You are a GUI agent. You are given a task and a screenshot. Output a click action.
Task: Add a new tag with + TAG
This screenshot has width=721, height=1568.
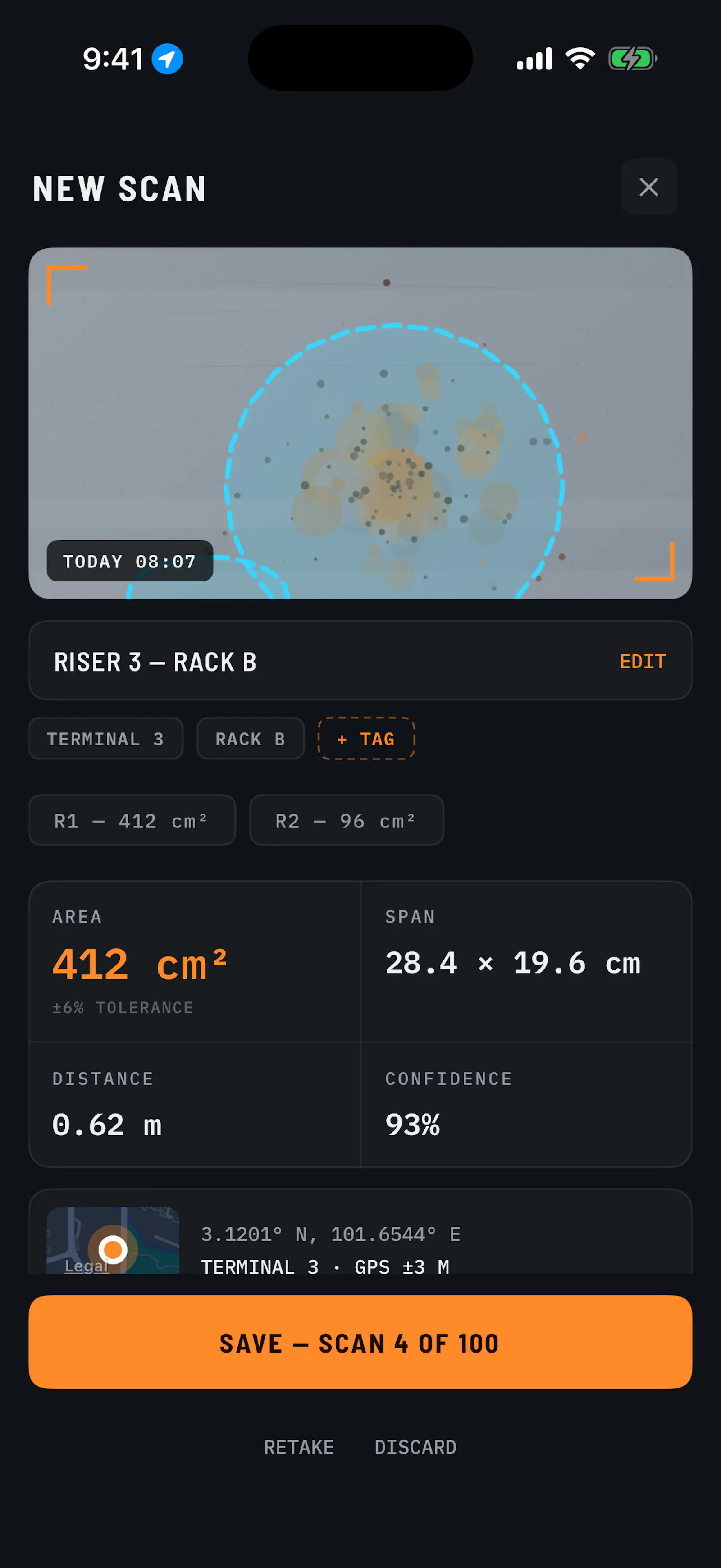click(x=366, y=738)
